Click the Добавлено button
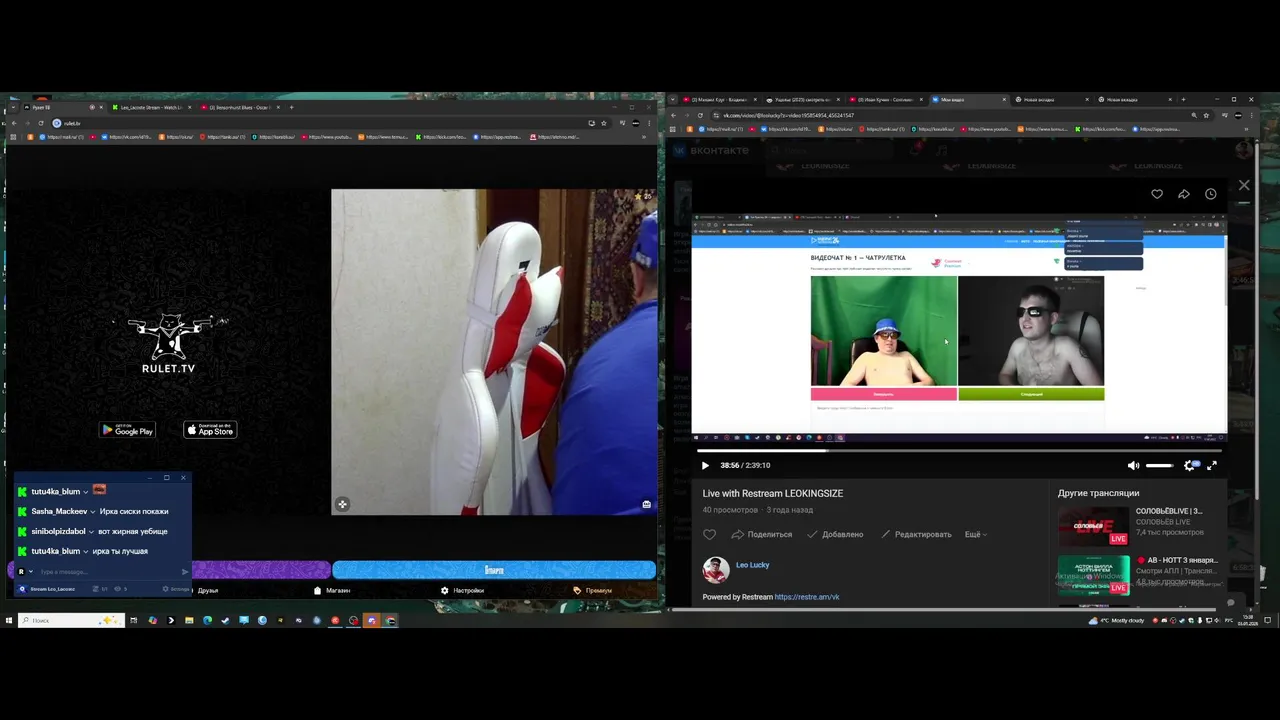 (x=835, y=534)
